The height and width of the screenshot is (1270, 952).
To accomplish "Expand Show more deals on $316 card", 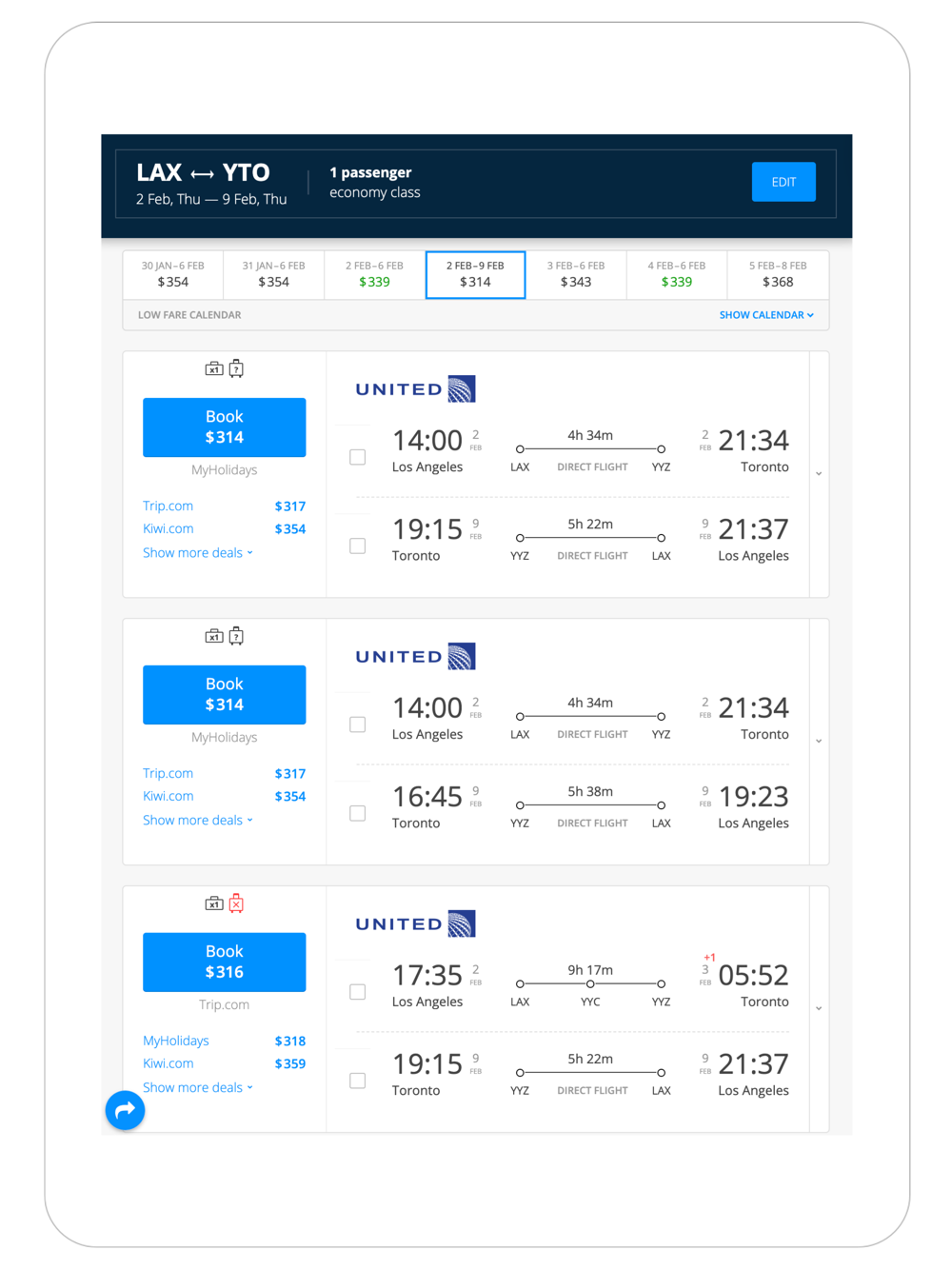I will pos(198,1088).
